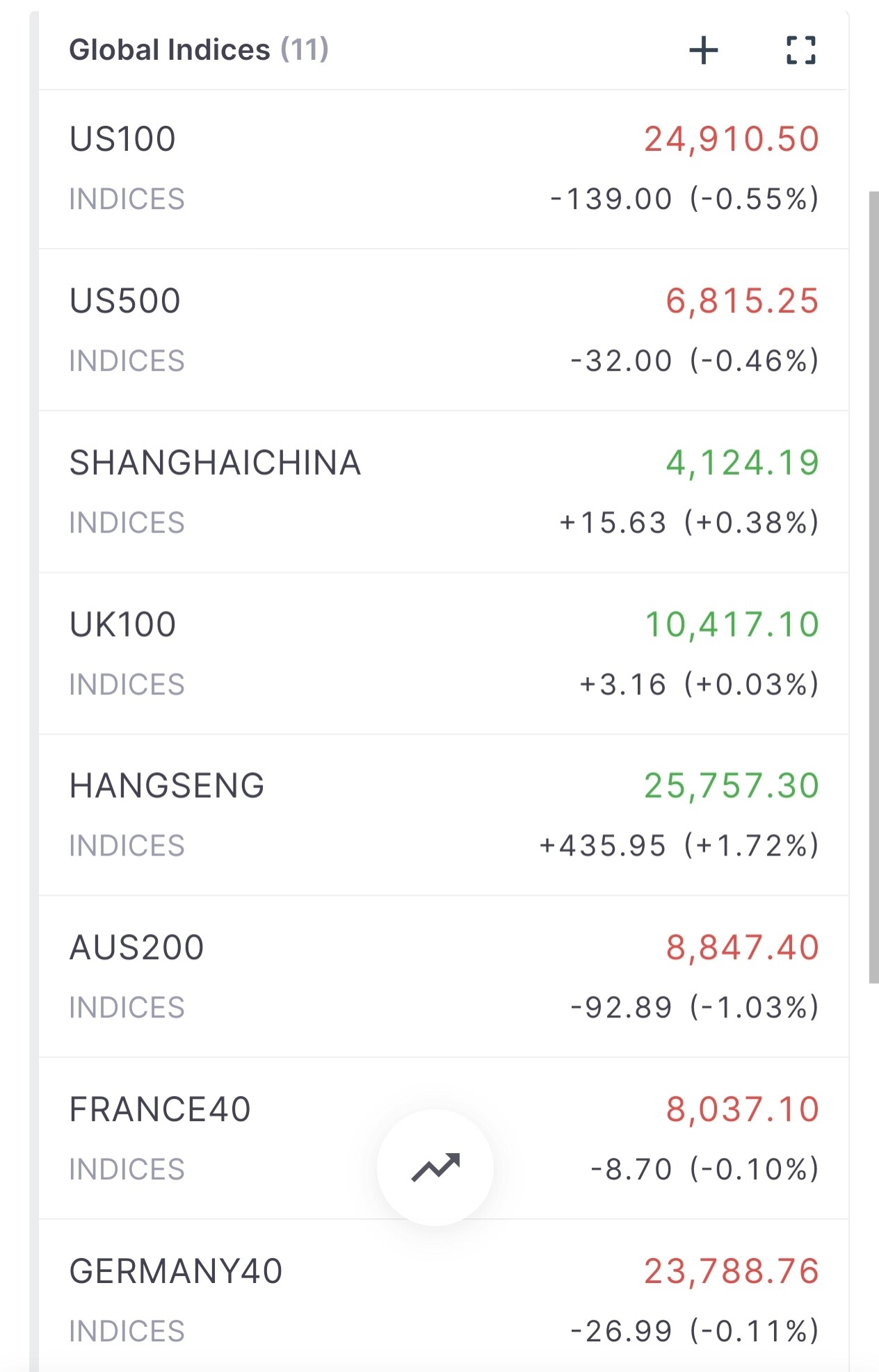Click US500 change -32.00 (-0.46%)
The width and height of the screenshot is (879, 1372).
coord(694,361)
